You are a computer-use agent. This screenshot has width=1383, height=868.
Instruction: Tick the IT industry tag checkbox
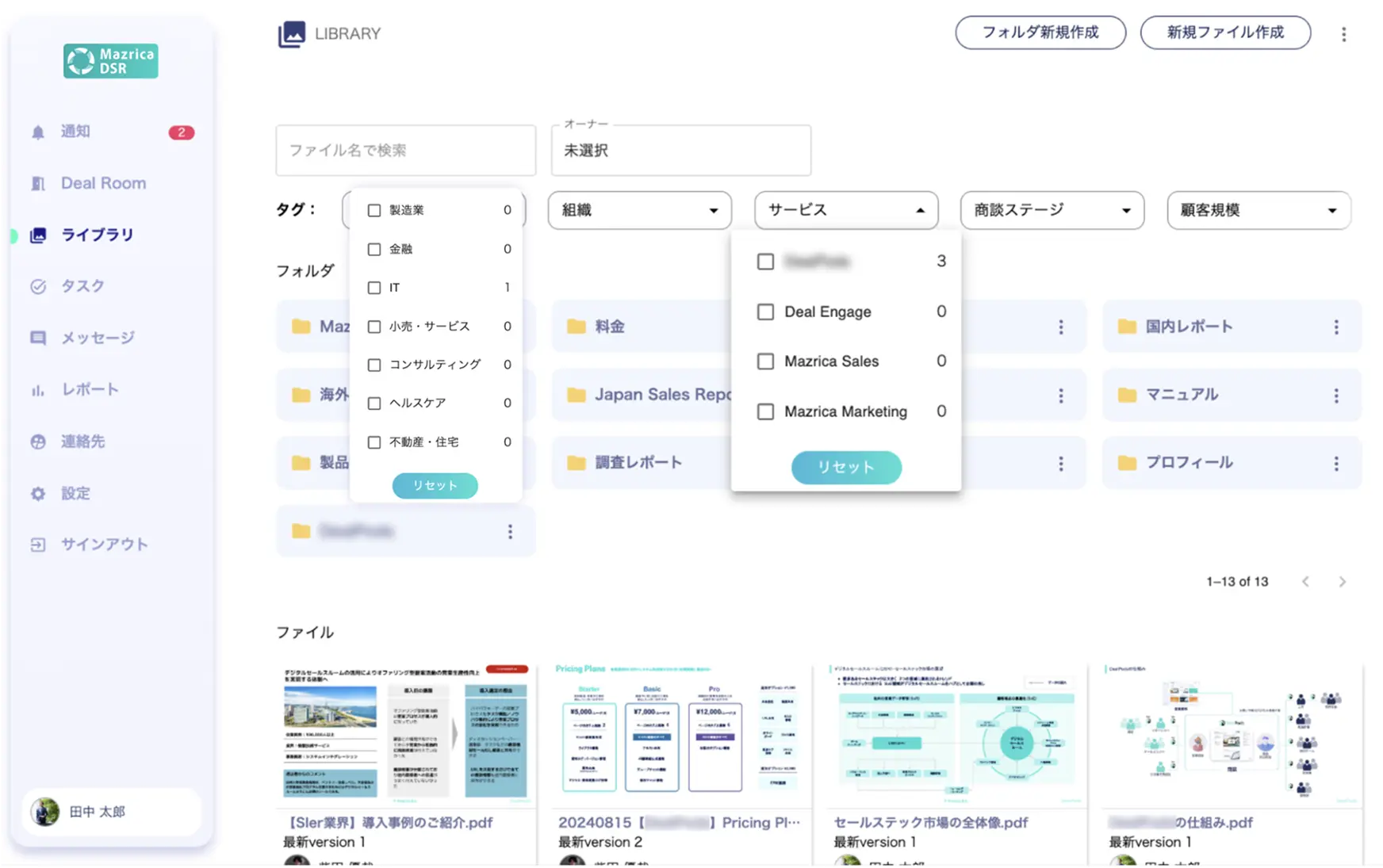tap(374, 288)
